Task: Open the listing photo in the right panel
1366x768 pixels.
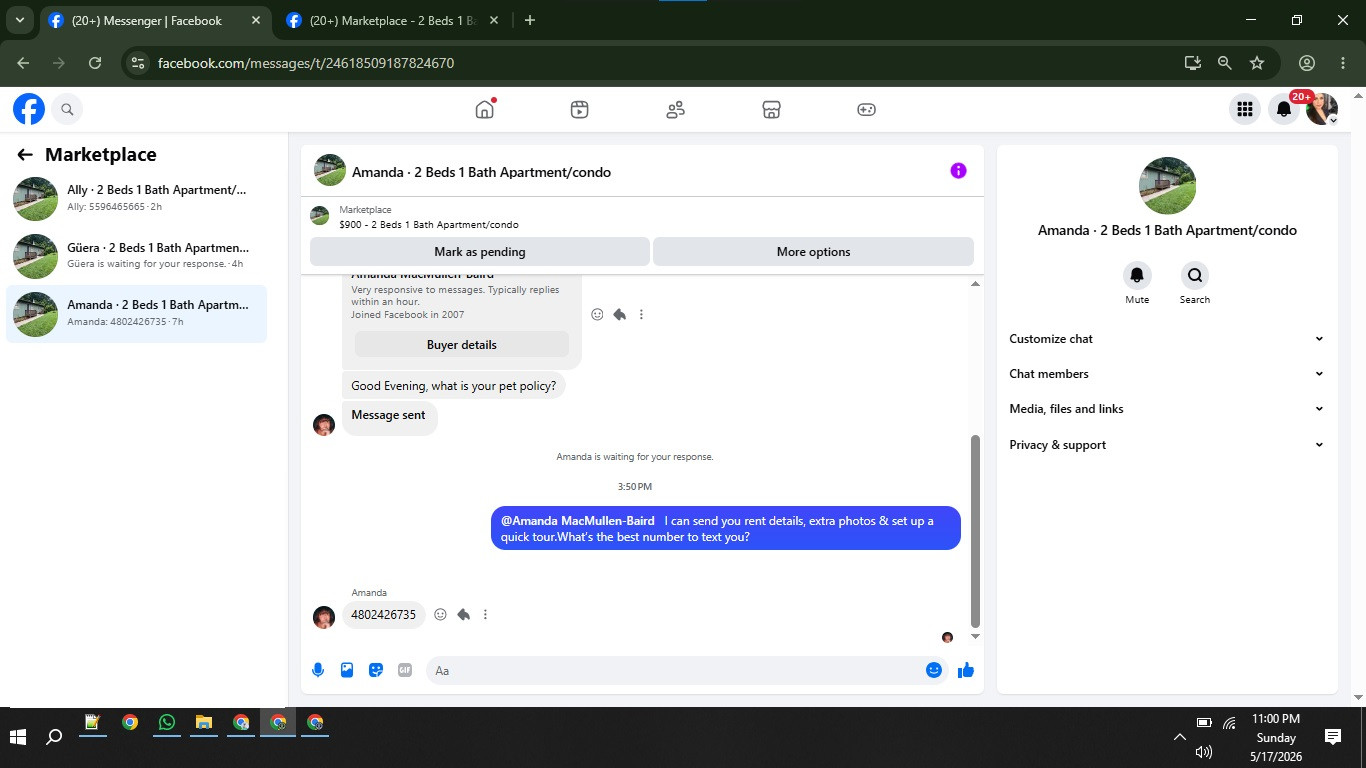Action: [x=1167, y=185]
